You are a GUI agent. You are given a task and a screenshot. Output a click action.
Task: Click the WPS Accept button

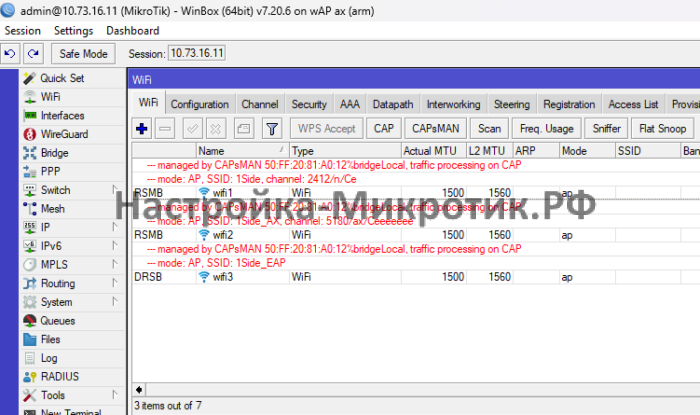326,129
